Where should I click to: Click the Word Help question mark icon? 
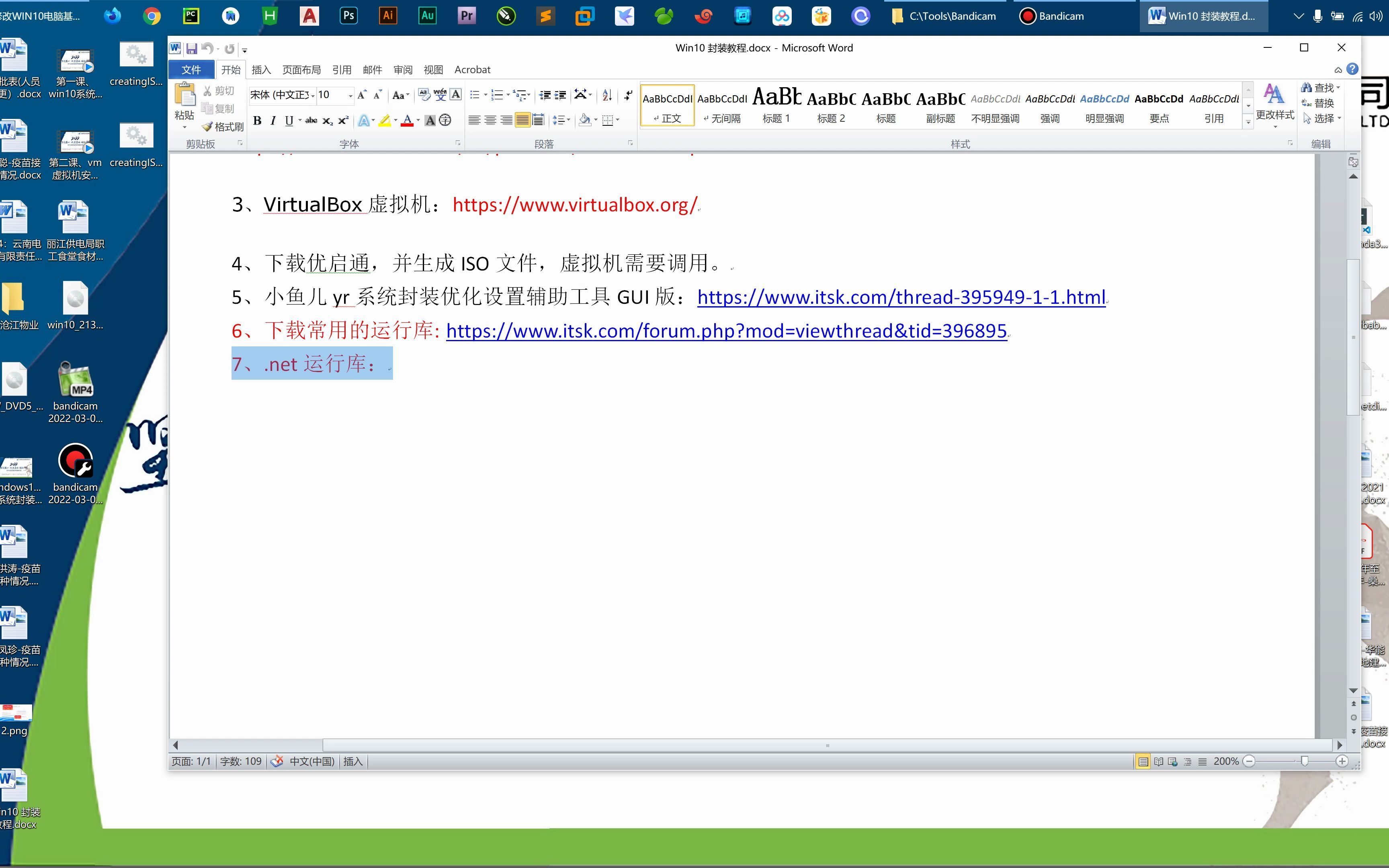1353,70
